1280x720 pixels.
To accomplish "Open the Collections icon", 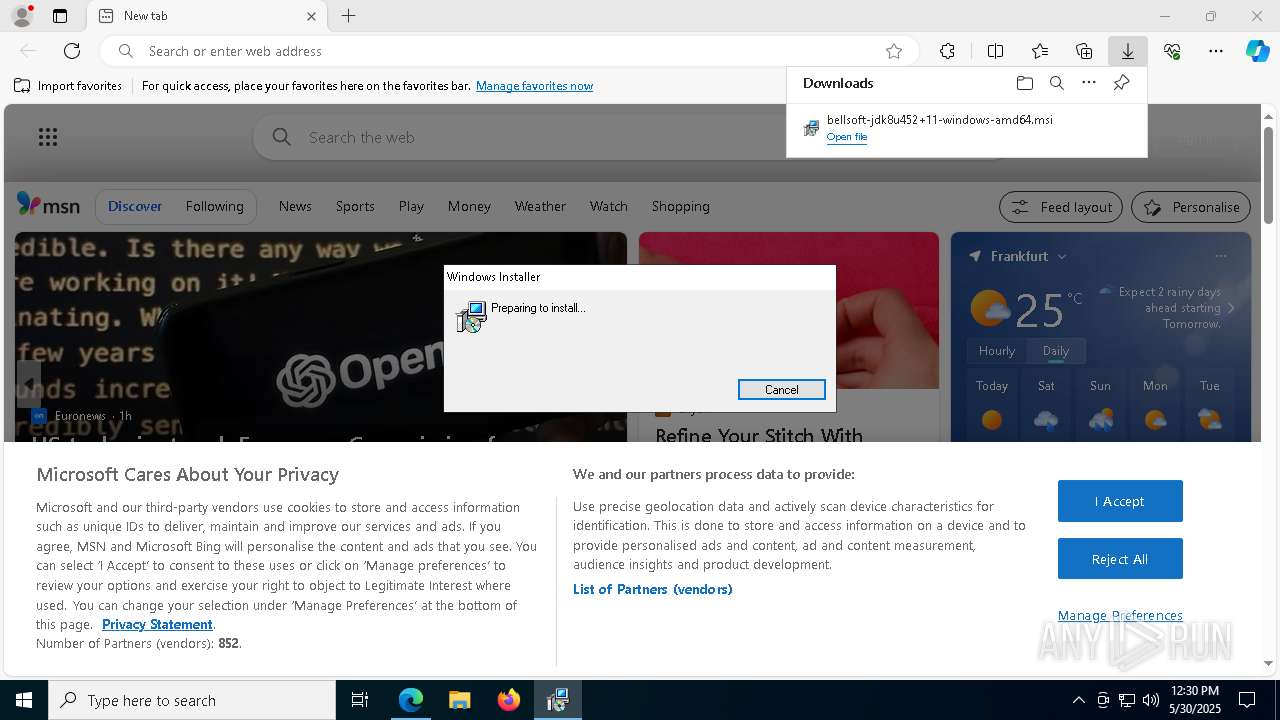I will 1084,51.
